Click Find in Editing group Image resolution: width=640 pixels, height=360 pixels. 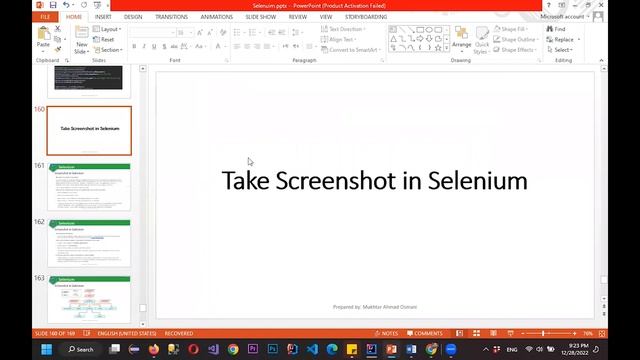click(x=556, y=29)
